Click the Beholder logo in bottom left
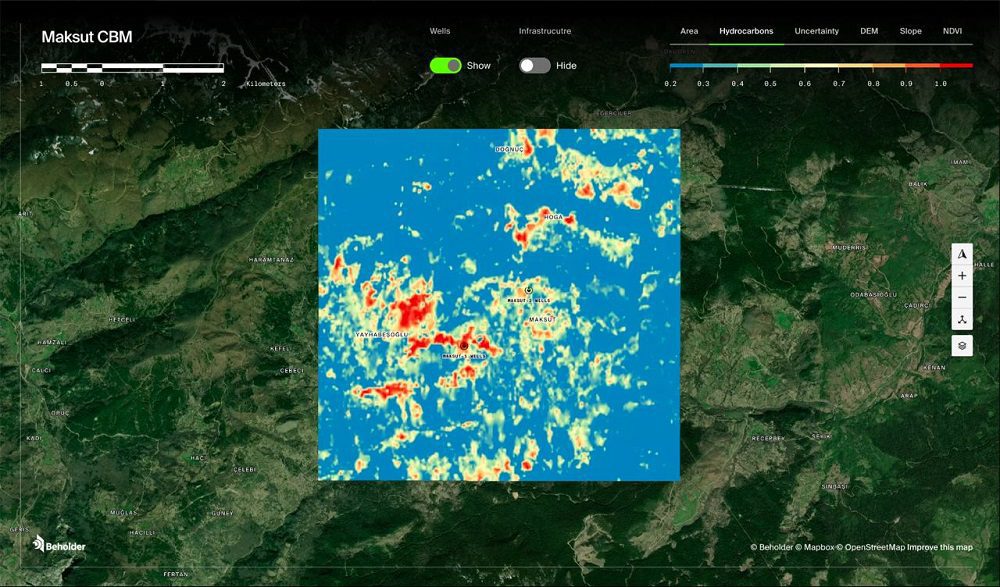Image resolution: width=1000 pixels, height=587 pixels. (59, 544)
